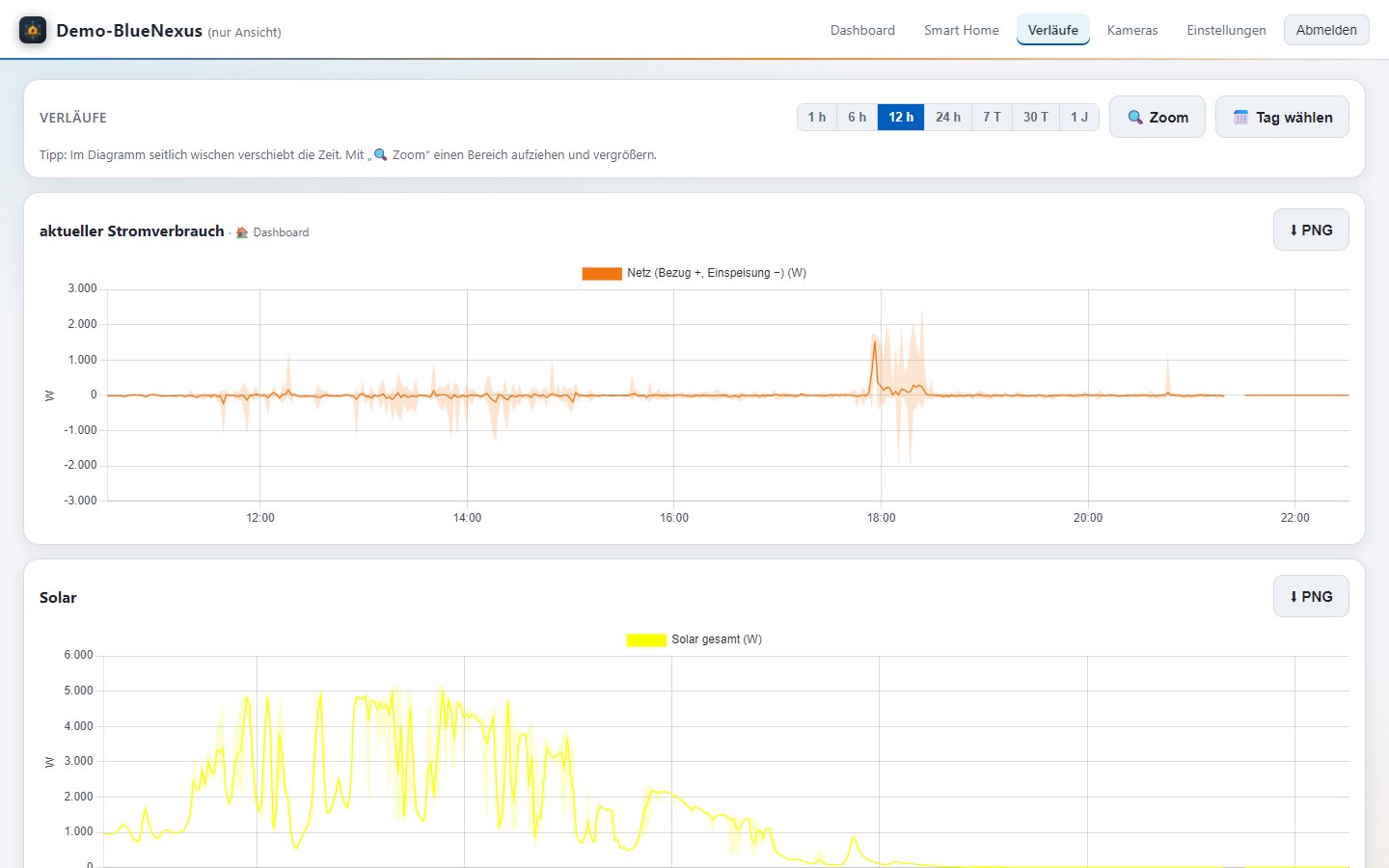Toggle the yellow Solar gesamt legend swatch
This screenshot has height=868, width=1389.
tap(646, 640)
